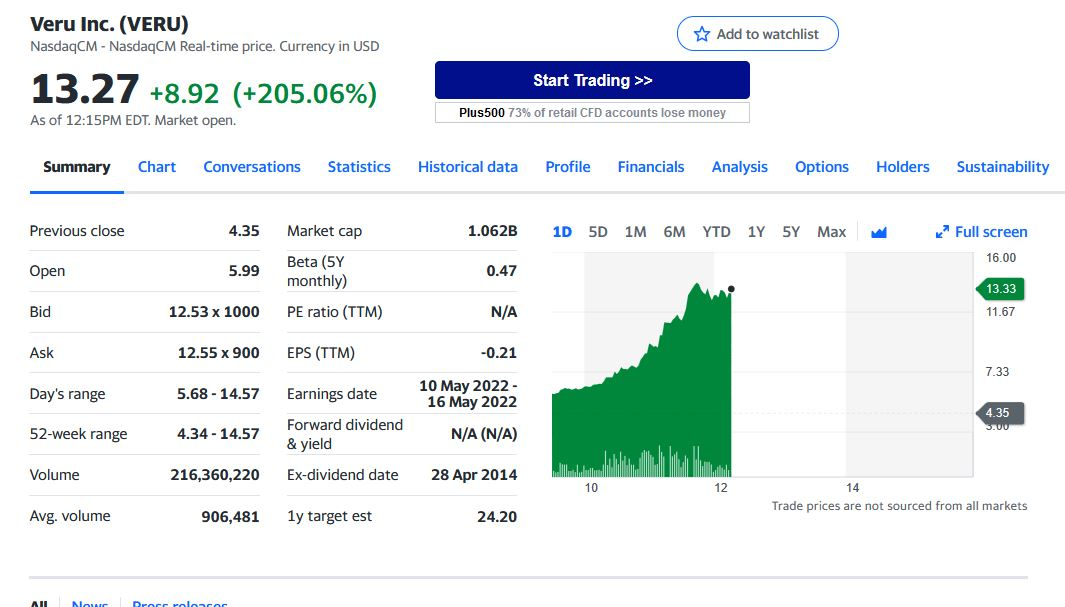Click the Previous close label

pos(77,231)
